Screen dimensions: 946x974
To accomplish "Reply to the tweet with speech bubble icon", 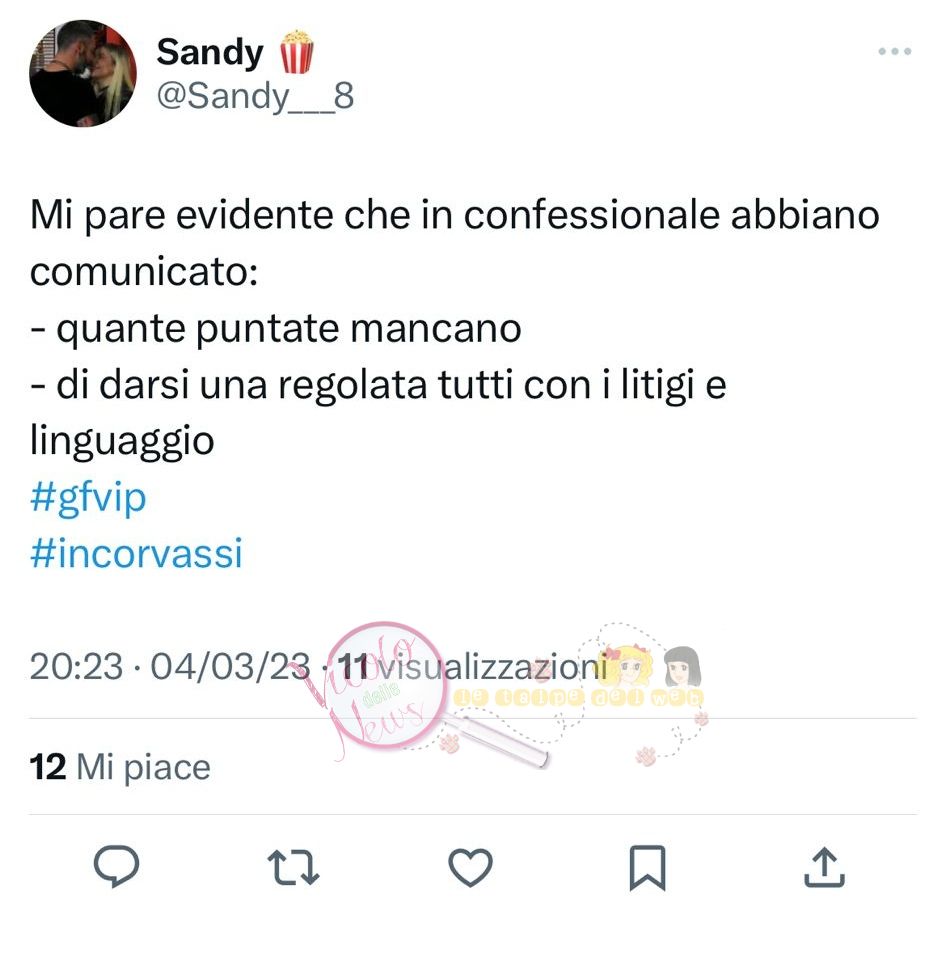I will 116,866.
